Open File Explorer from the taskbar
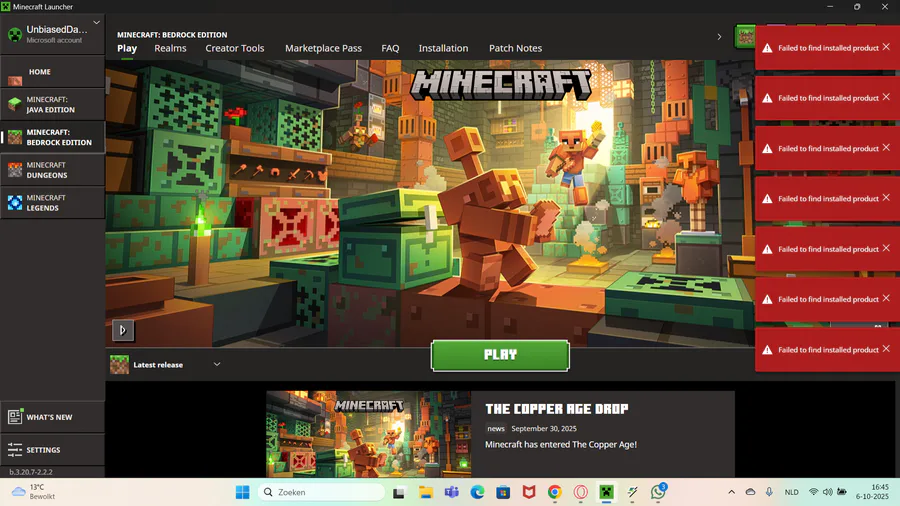Viewport: 900px width, 506px height. point(425,492)
